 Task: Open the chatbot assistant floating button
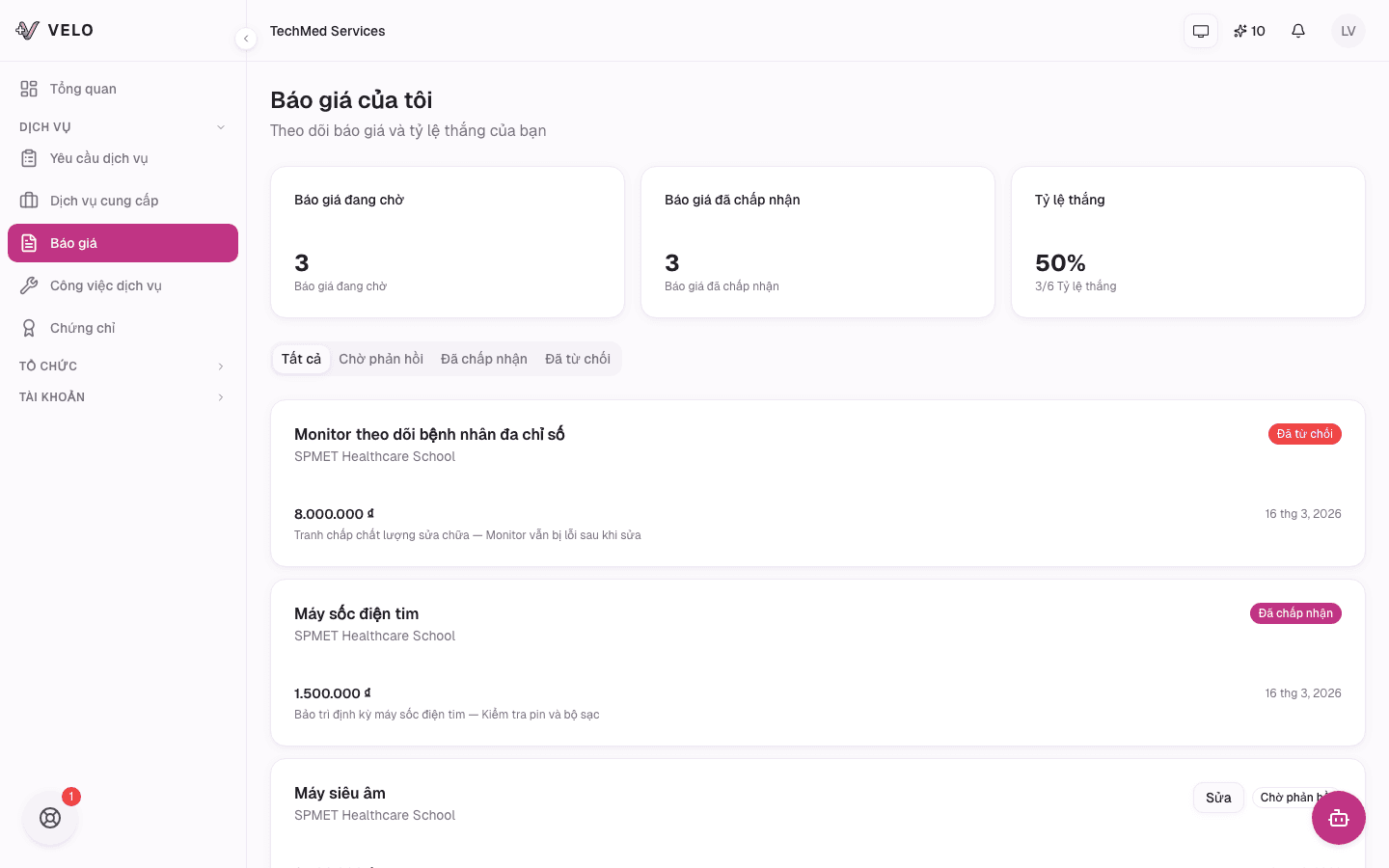click(x=1339, y=818)
